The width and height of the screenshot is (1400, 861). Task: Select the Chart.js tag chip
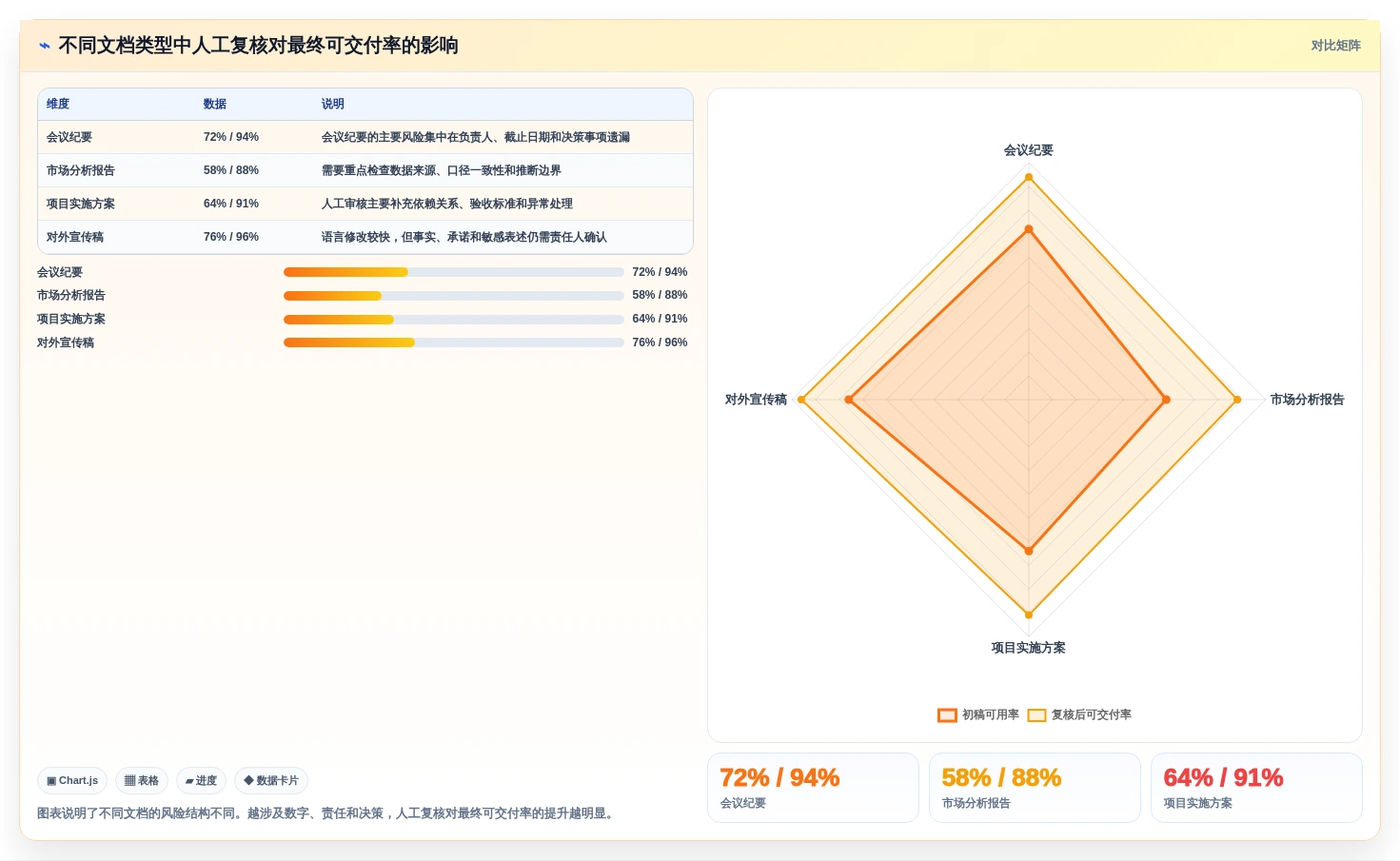[72, 781]
